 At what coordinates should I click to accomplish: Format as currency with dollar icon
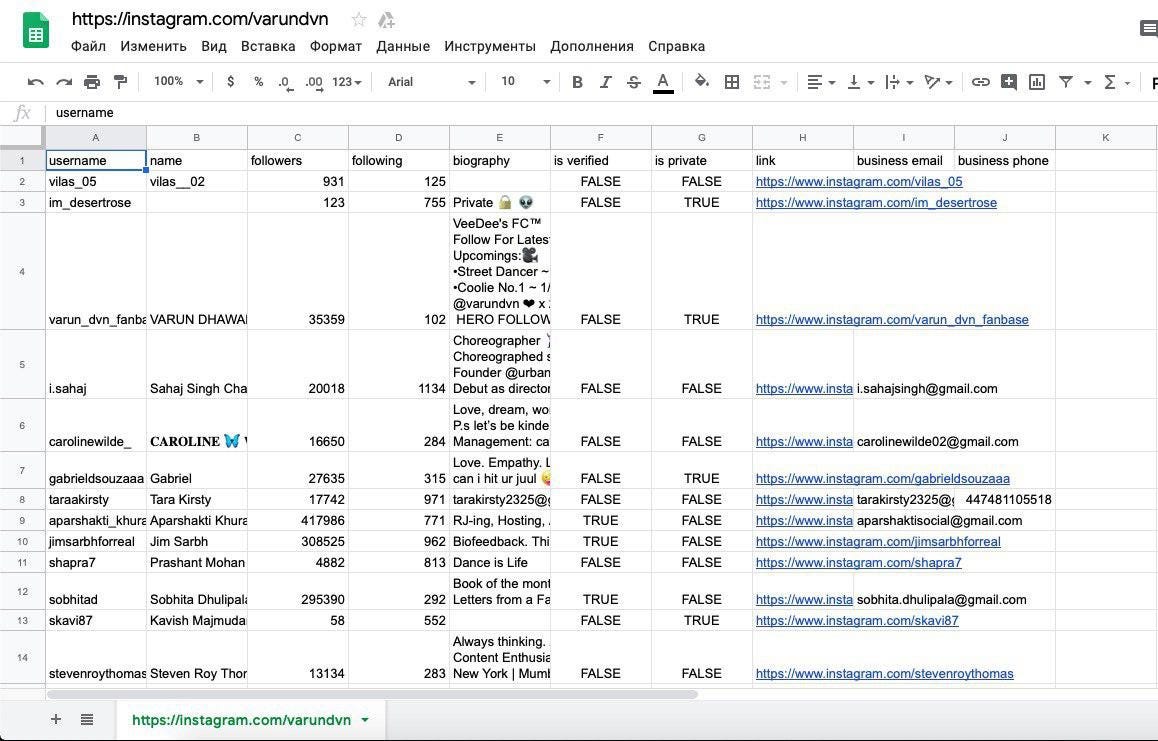[x=230, y=82]
